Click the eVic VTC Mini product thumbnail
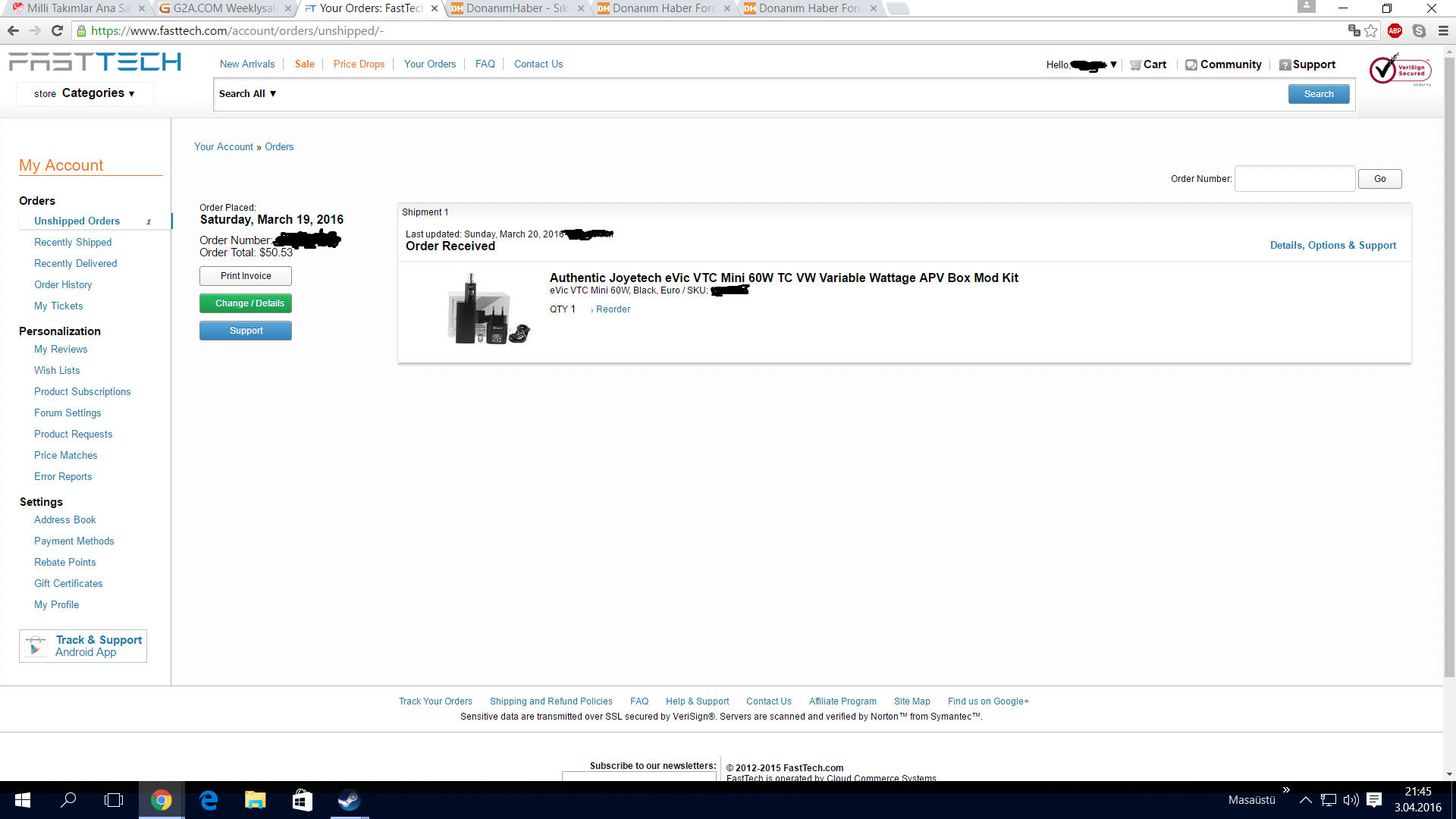 pos(487,311)
